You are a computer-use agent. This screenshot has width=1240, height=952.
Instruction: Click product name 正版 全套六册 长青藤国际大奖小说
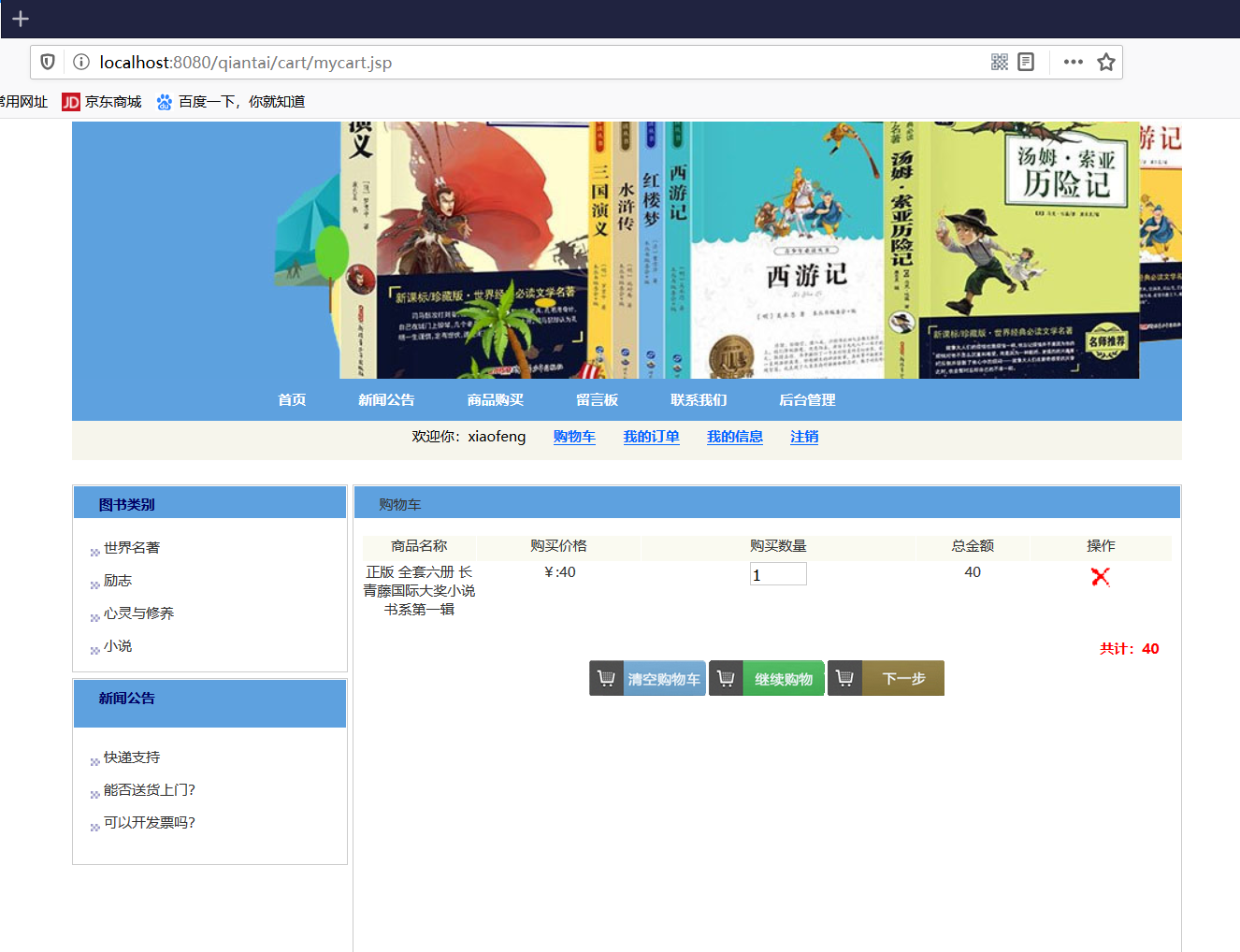pos(419,591)
